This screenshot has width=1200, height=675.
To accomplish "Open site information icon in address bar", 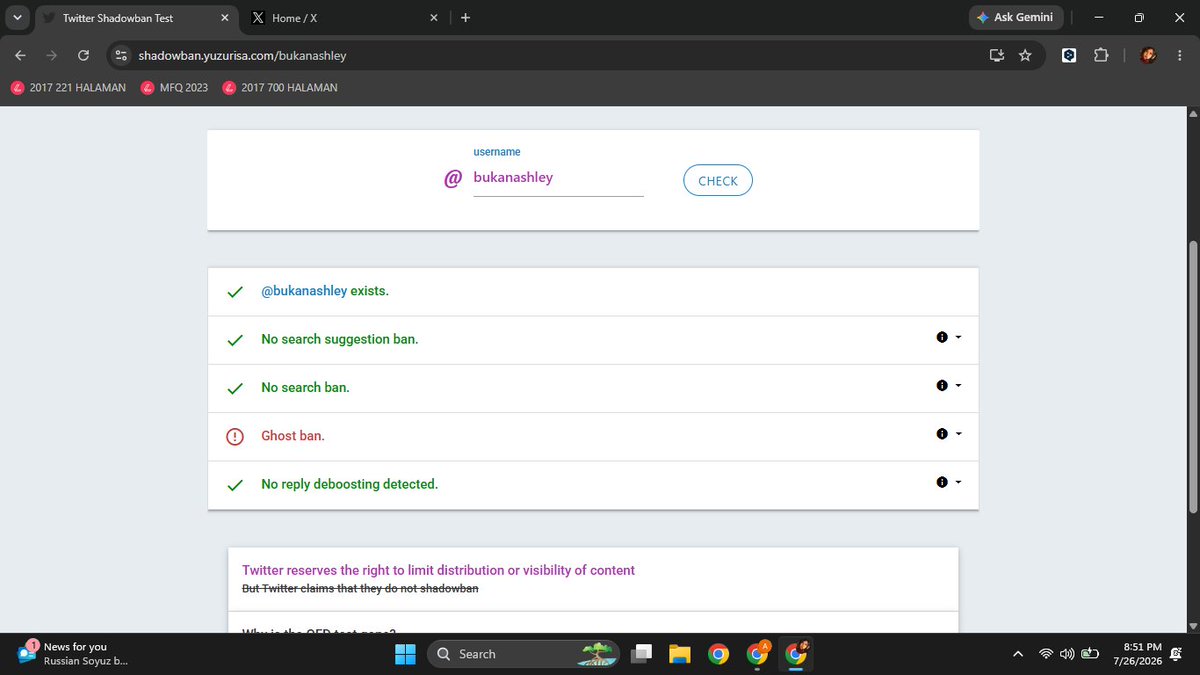I will (x=121, y=56).
